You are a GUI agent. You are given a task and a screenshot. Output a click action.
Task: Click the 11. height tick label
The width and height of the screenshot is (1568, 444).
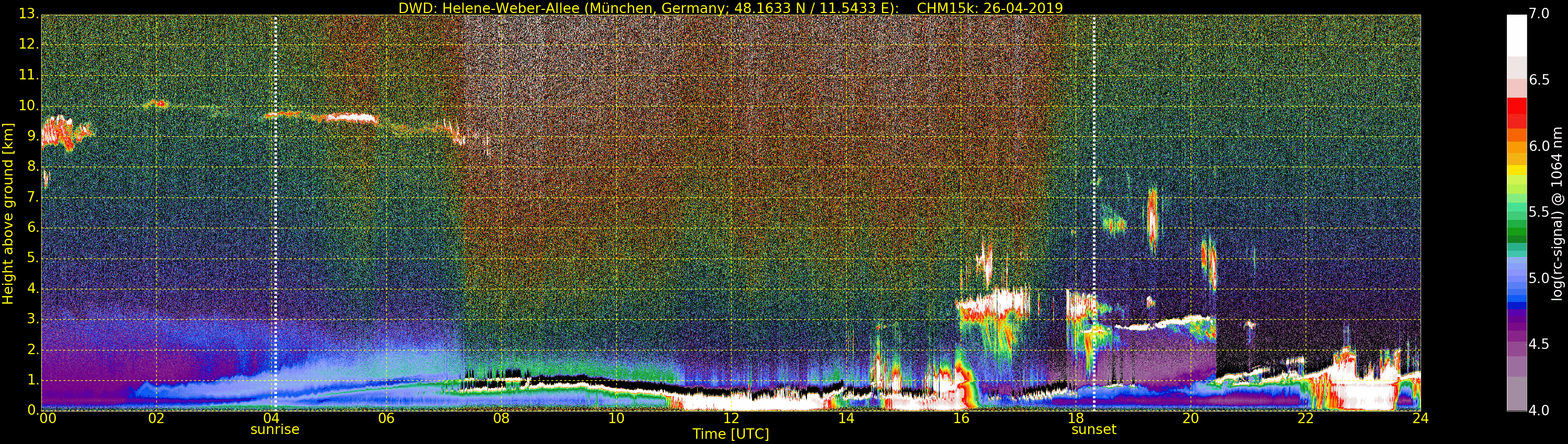pyautogui.click(x=28, y=75)
